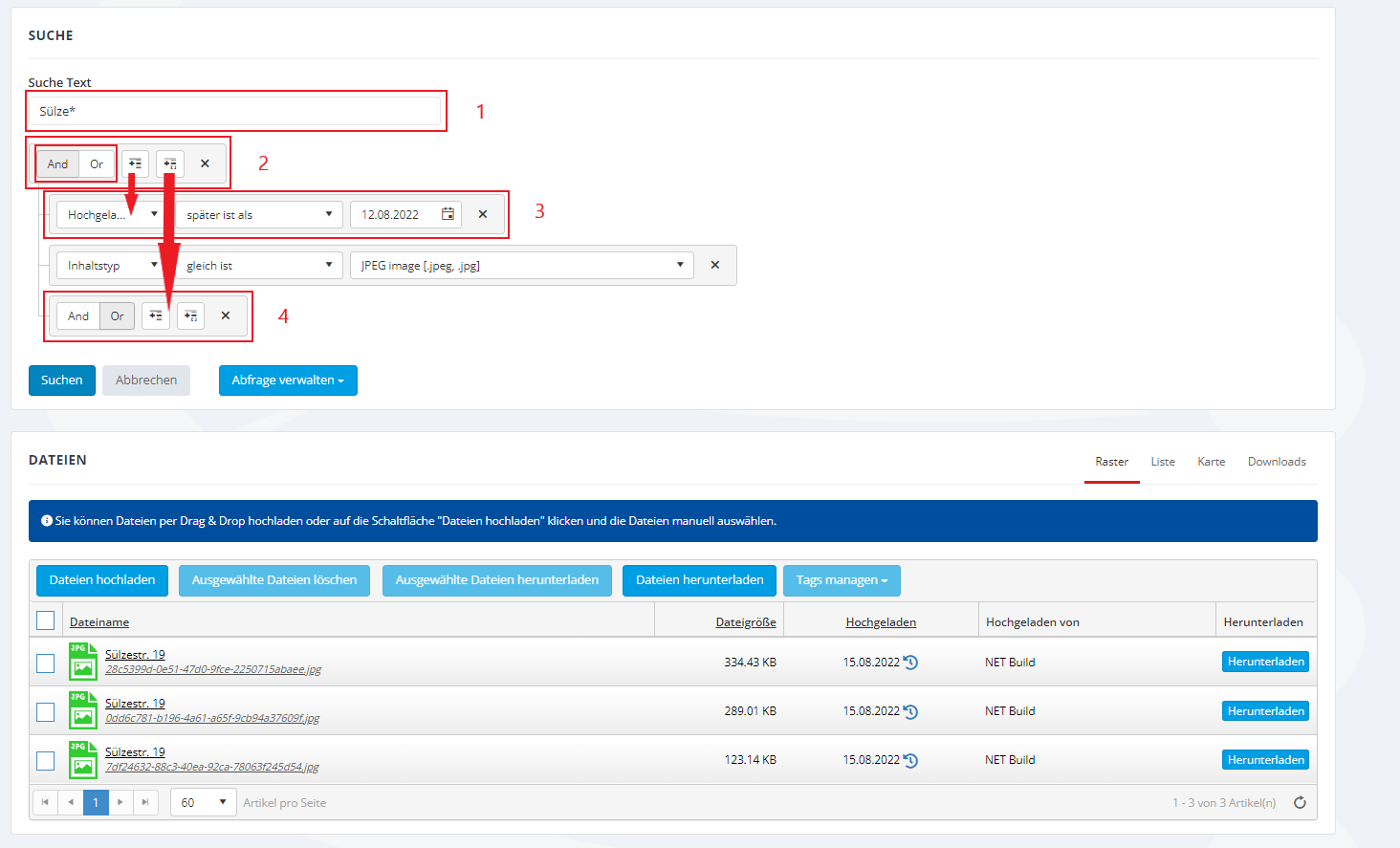Refresh the file list with reload icon
Viewport: 1400px width, 848px height.
pos(1300,803)
